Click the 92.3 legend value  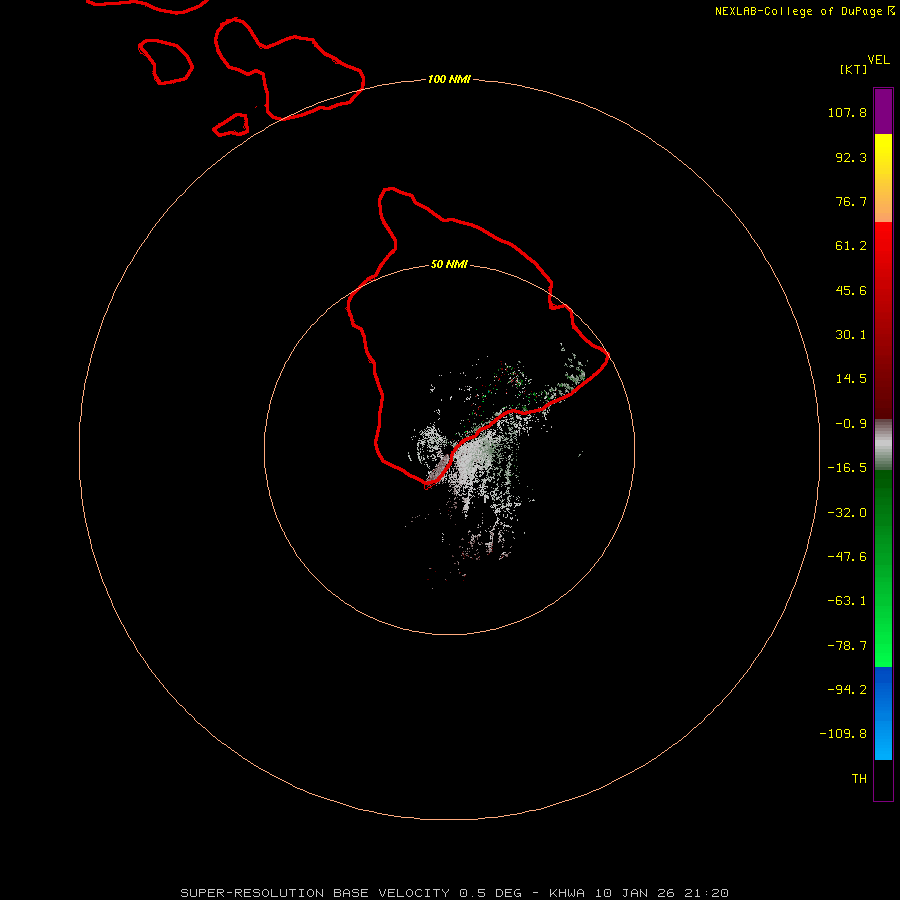pos(851,157)
